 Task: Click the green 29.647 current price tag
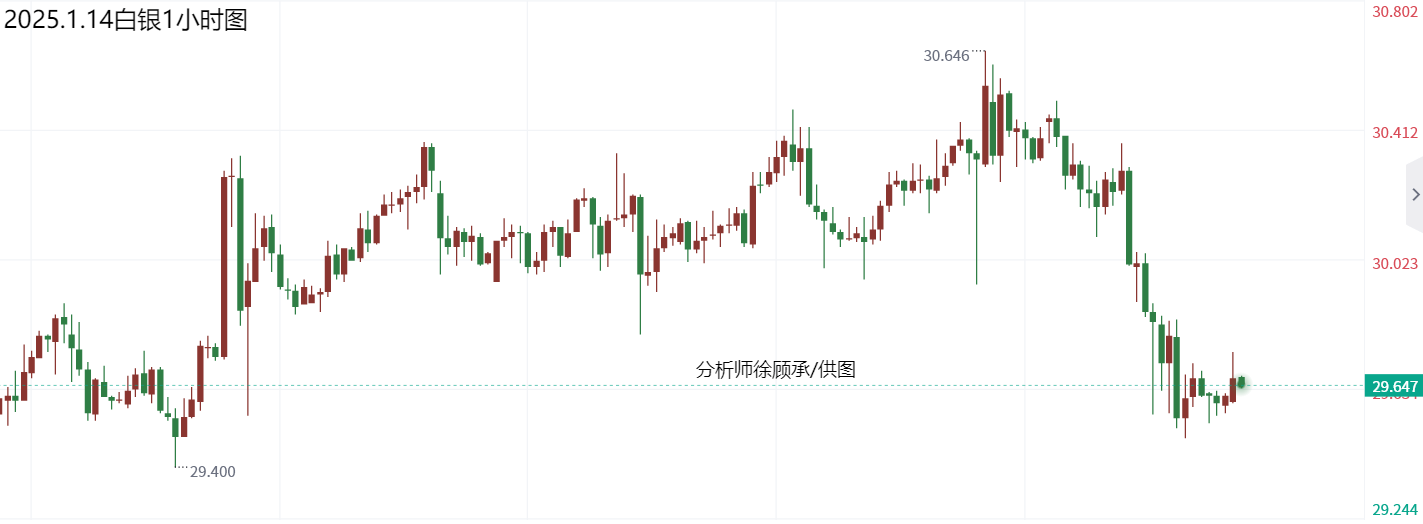(x=1393, y=386)
